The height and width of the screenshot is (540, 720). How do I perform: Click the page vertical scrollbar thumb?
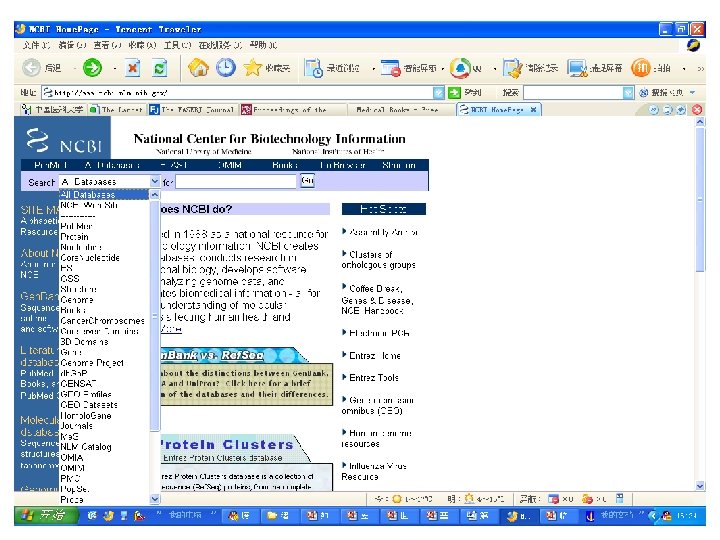(x=700, y=200)
